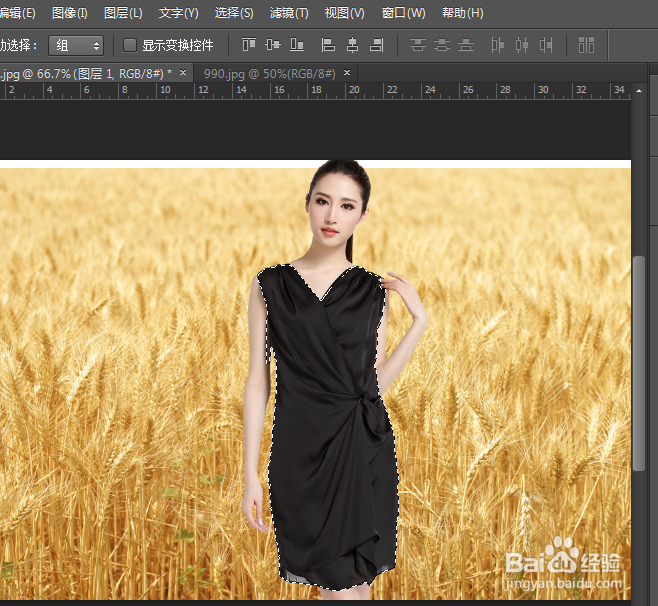Screen dimensions: 658x606
Task: Click the canvas vertical scrollbar thumb
Action: pos(639,363)
